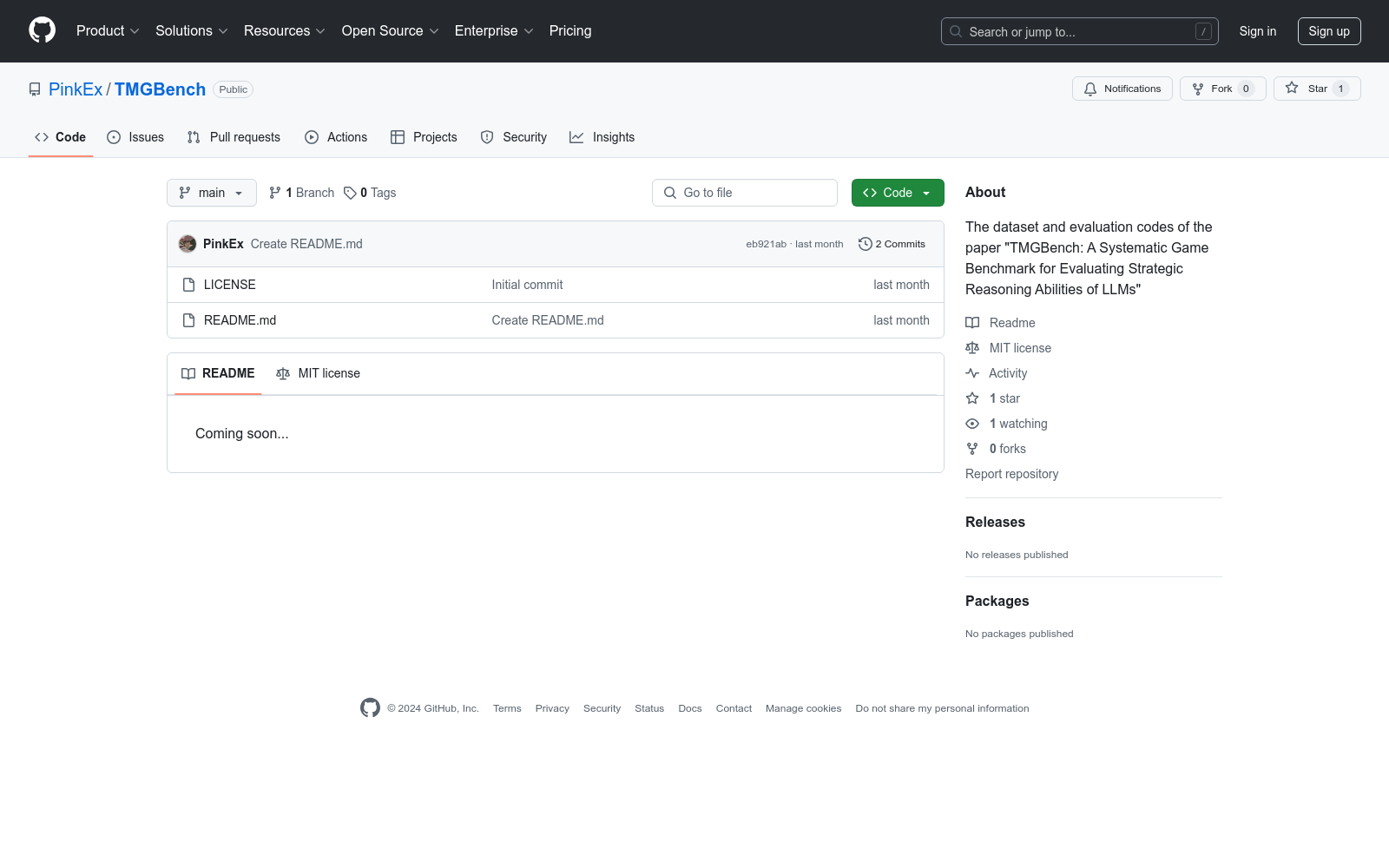
Task: Open the Open Source dropdown
Action: click(x=391, y=31)
